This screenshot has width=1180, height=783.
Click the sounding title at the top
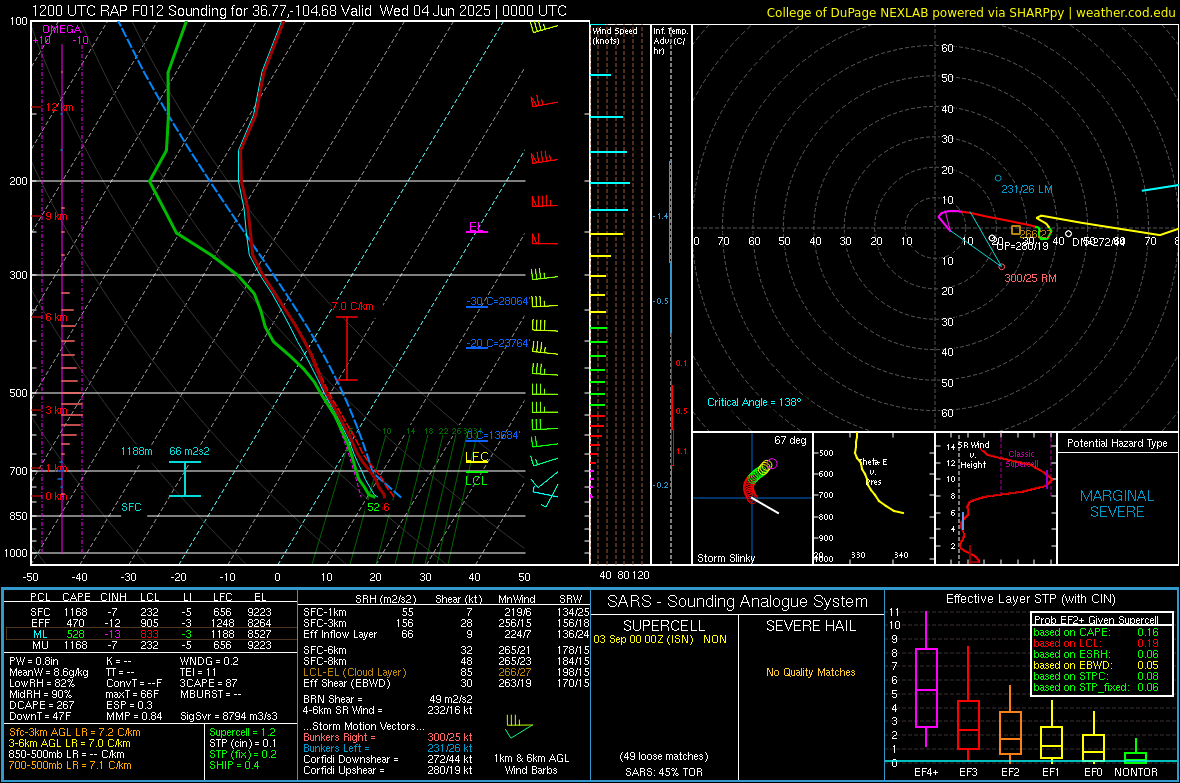pos(299,11)
